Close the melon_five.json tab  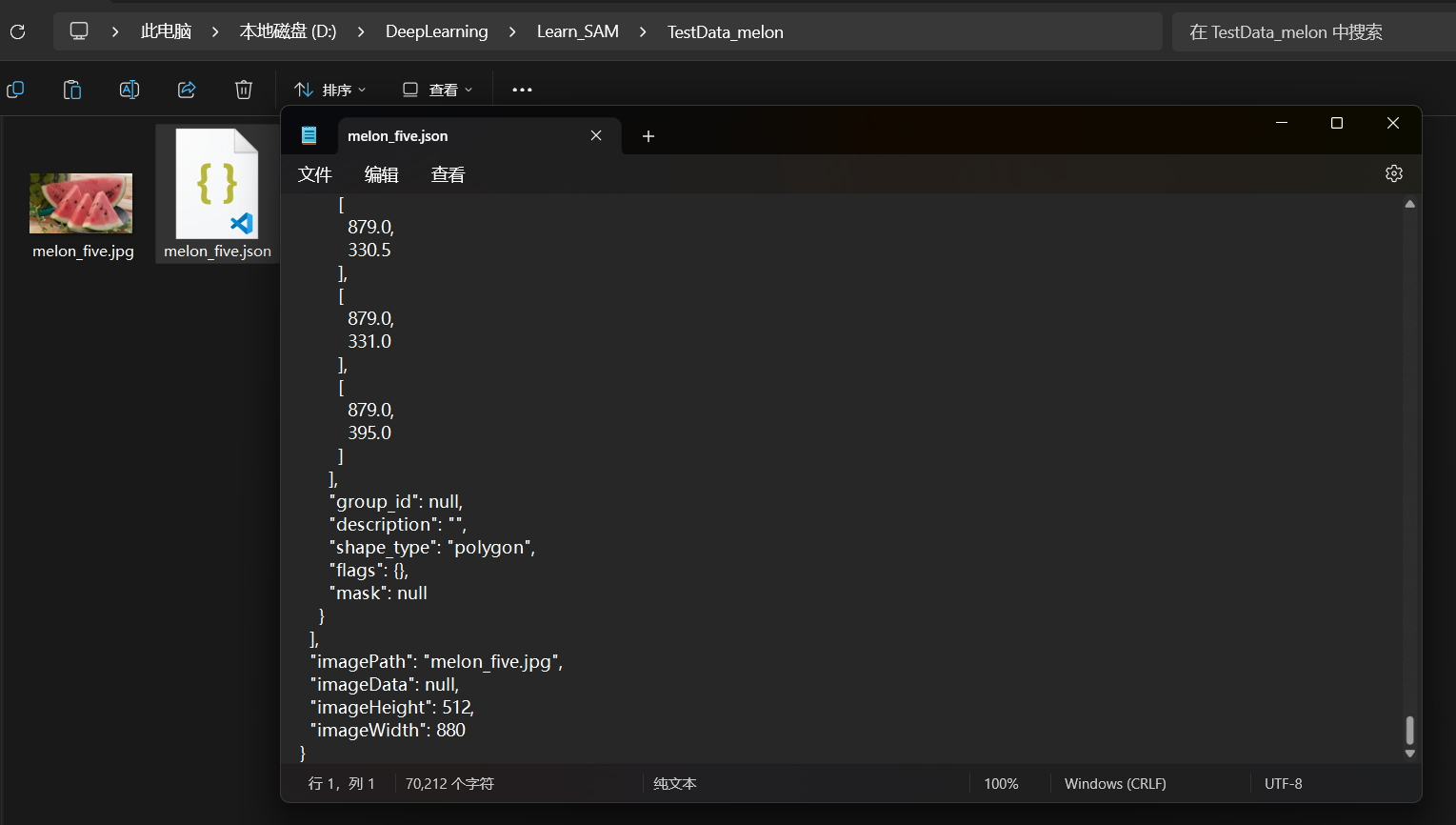pos(596,135)
